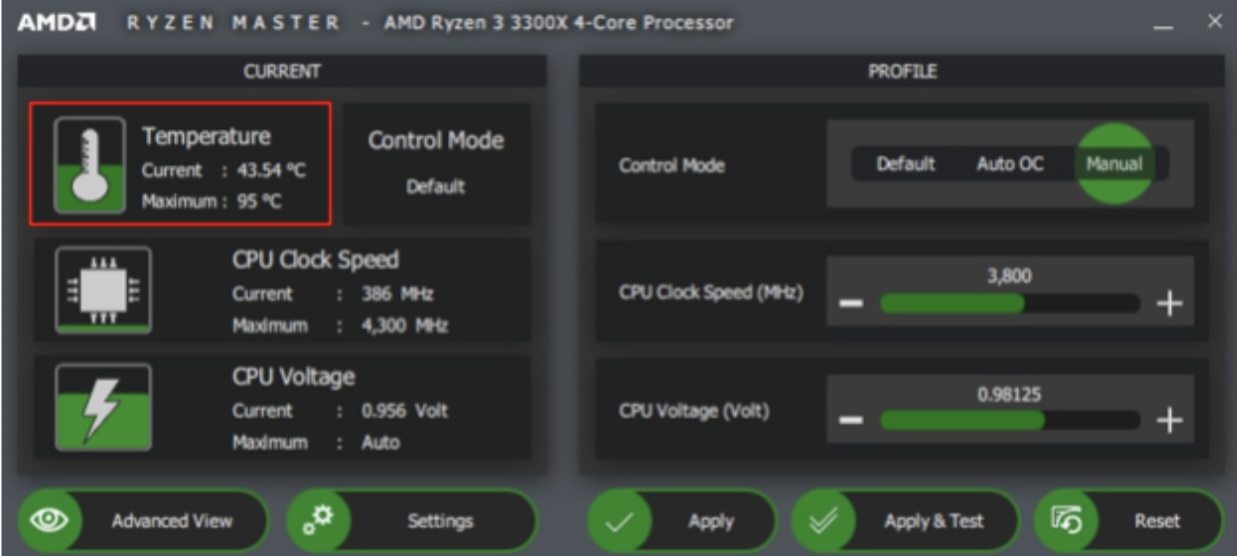
Task: Click the thermometer temperature icon
Action: (89, 163)
